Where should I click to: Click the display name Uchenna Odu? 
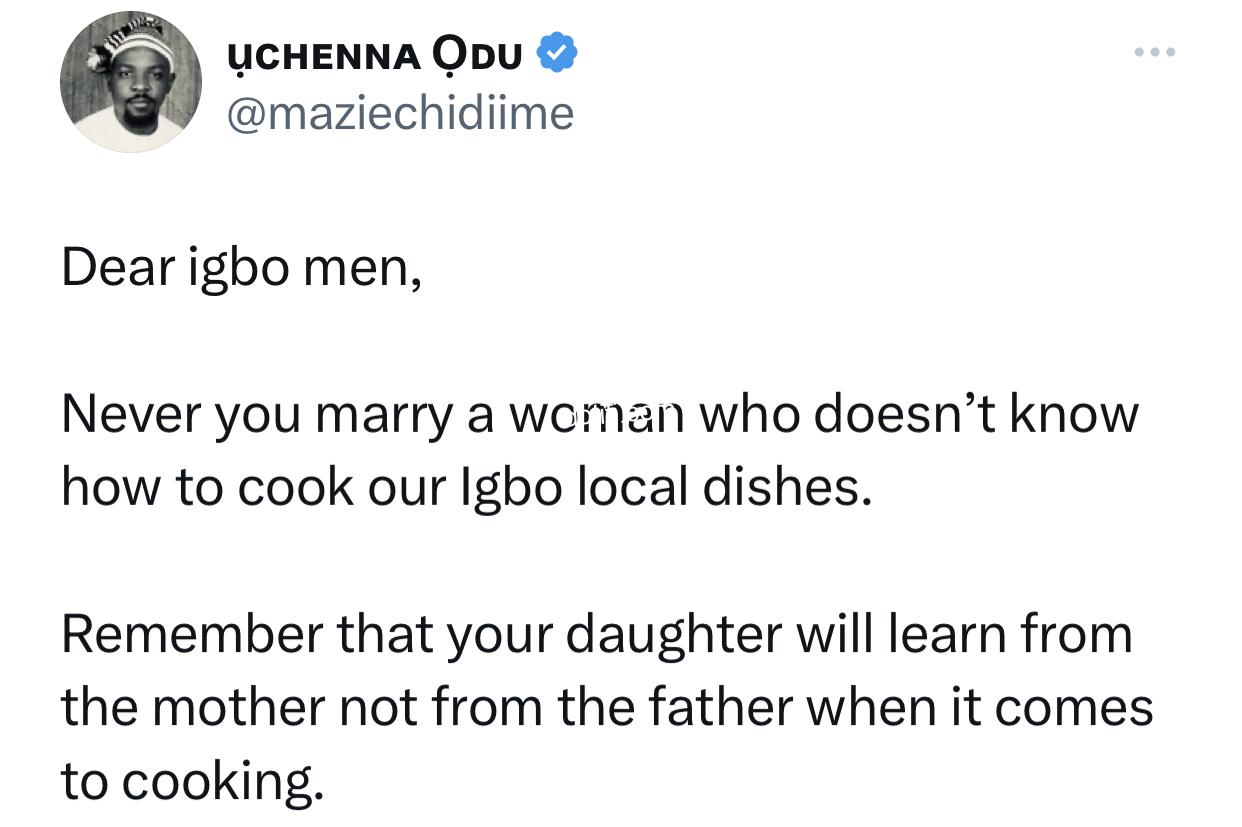[x=375, y=56]
